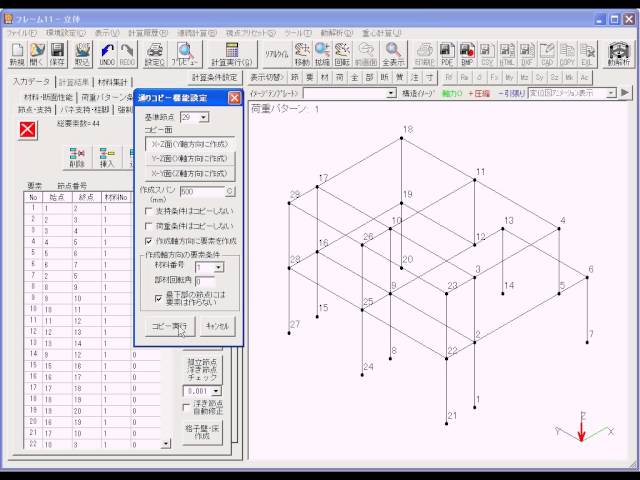Switch to 計算結果 tab
Screen dimensions: 640x480
click(x=73, y=82)
